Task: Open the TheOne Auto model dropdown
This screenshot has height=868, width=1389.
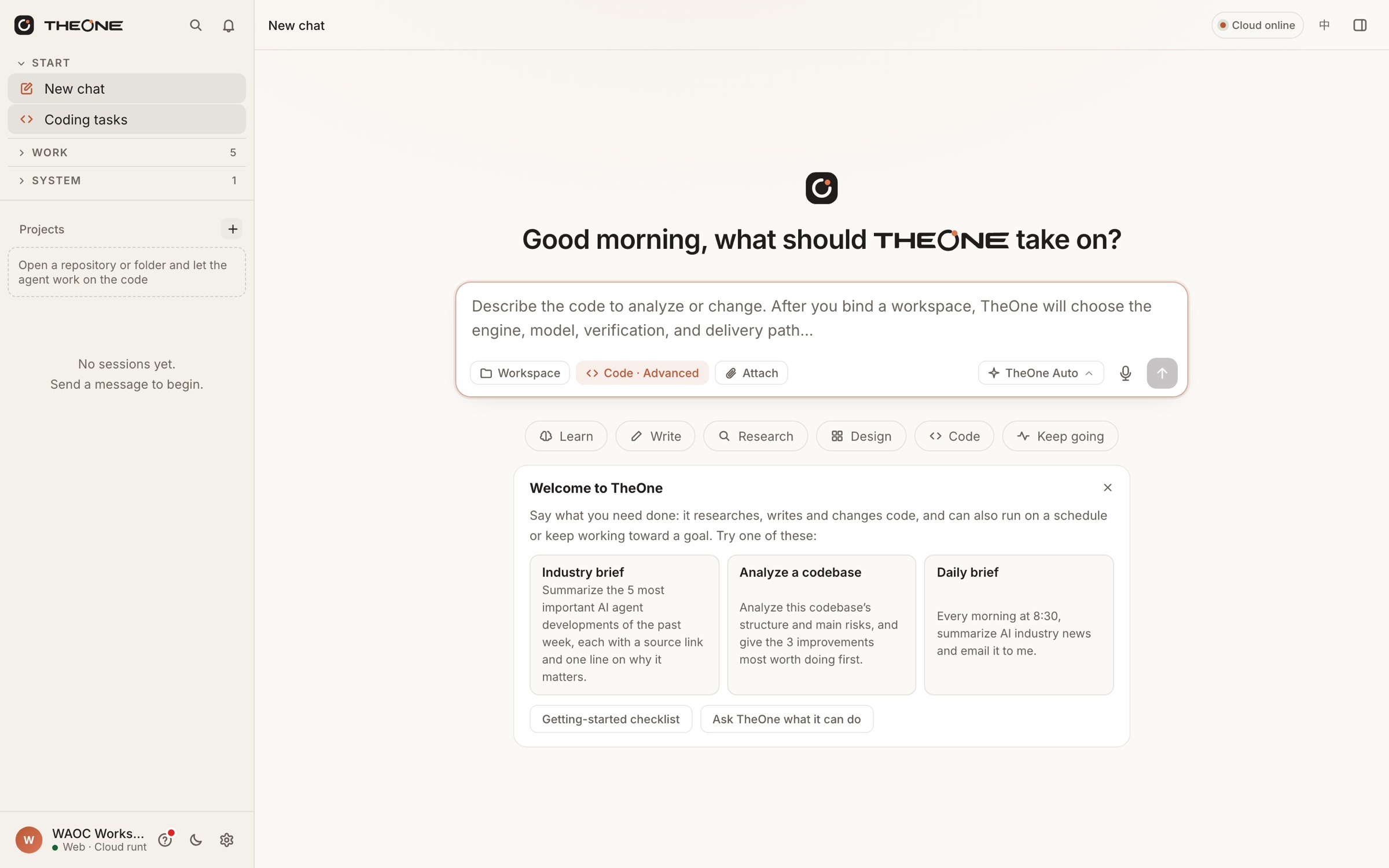Action: click(x=1041, y=373)
